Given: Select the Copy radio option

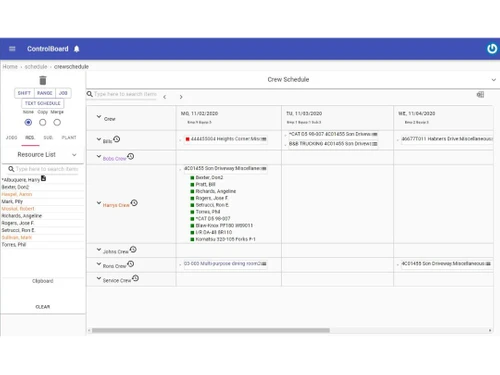Looking at the screenshot, I should [x=43, y=122].
